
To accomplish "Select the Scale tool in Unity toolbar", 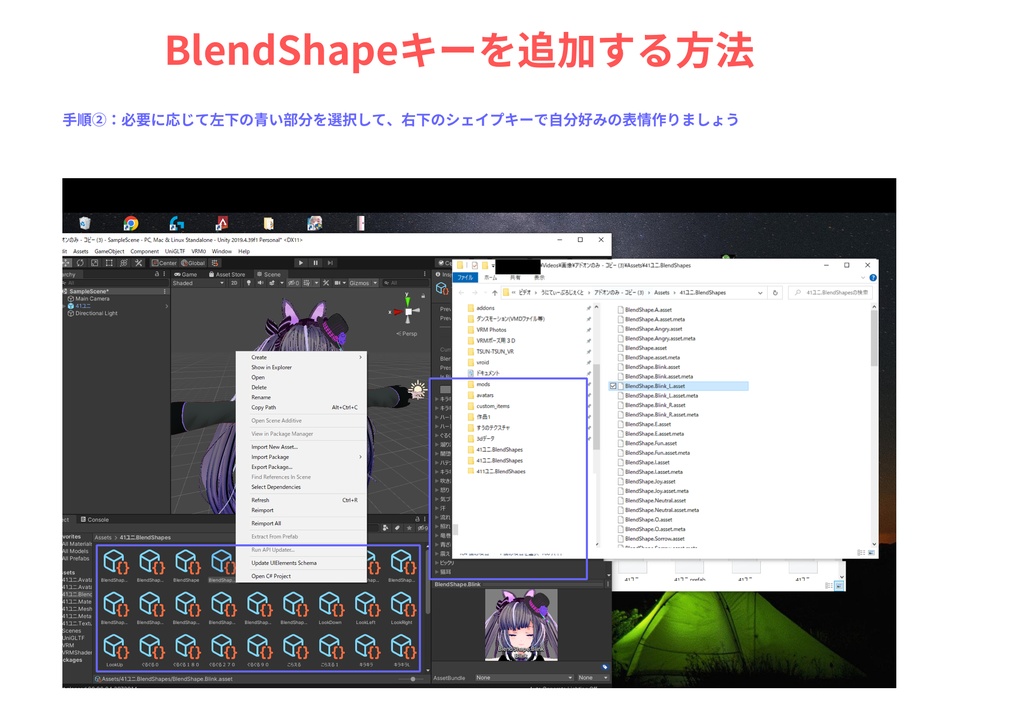I will (94, 262).
